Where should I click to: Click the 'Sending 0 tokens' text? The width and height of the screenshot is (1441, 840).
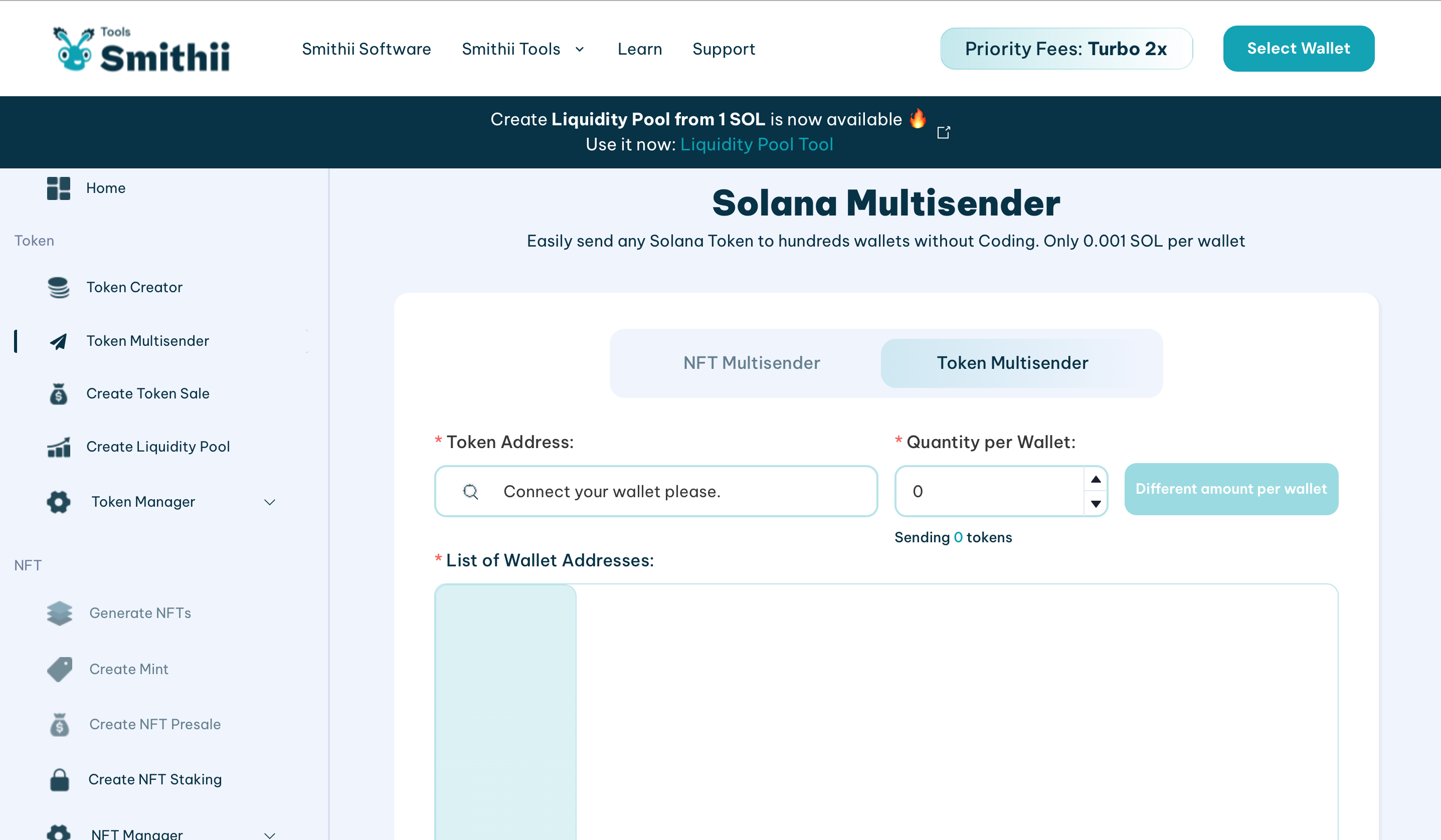coord(953,538)
